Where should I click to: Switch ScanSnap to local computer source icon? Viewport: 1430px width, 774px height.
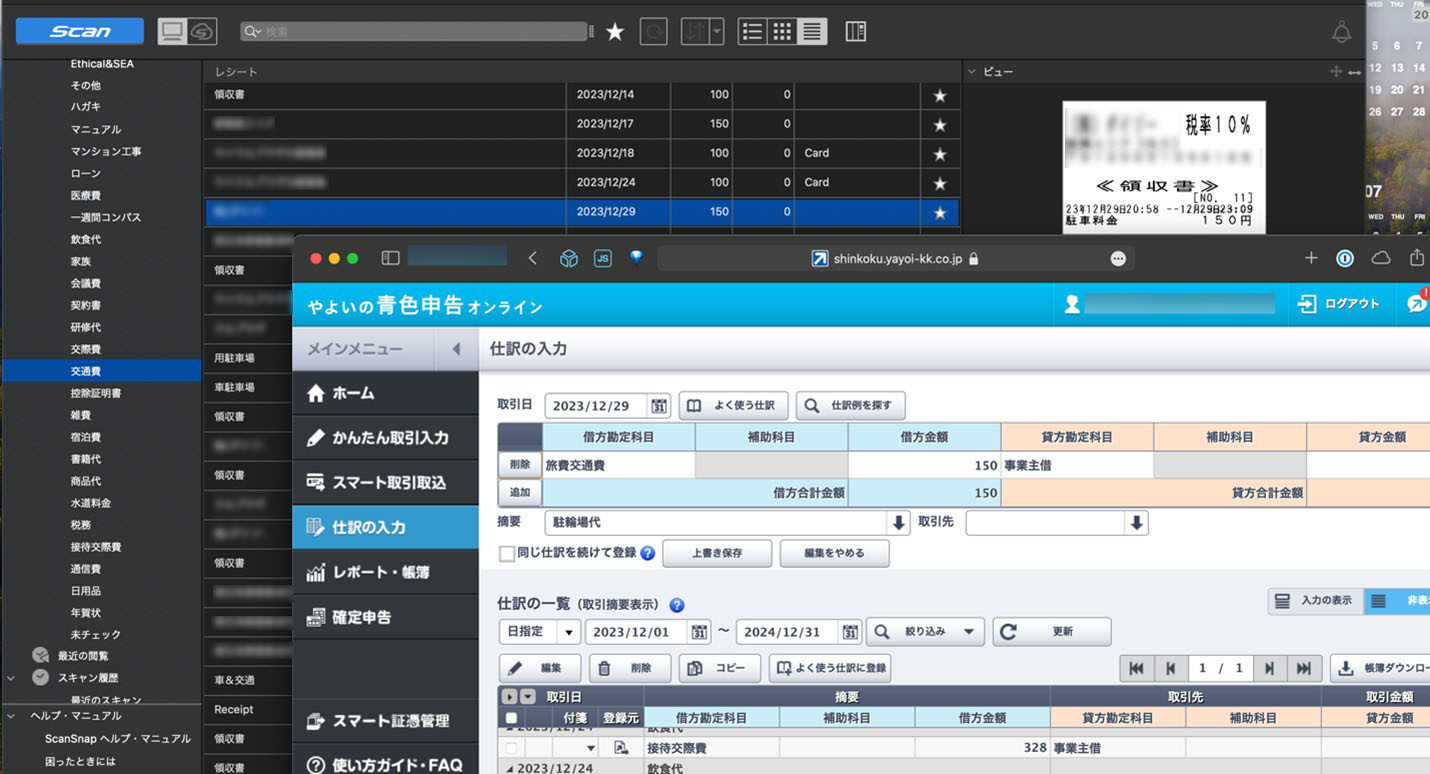173,32
